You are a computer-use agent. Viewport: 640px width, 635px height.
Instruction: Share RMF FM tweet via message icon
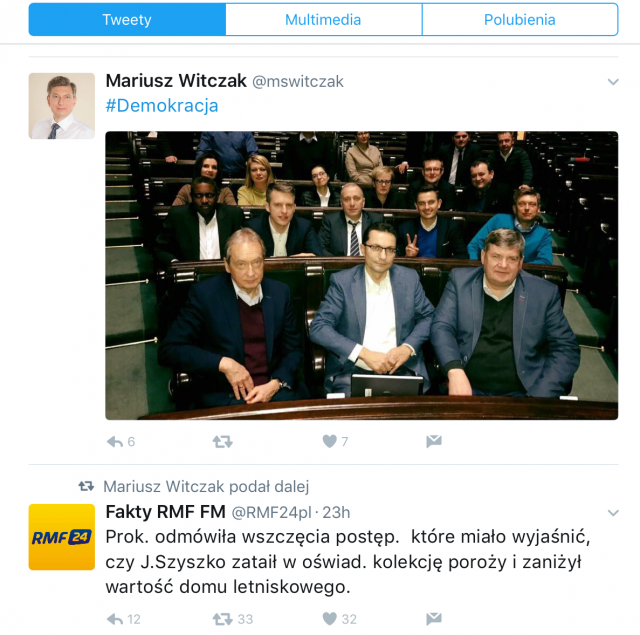[x=434, y=619]
